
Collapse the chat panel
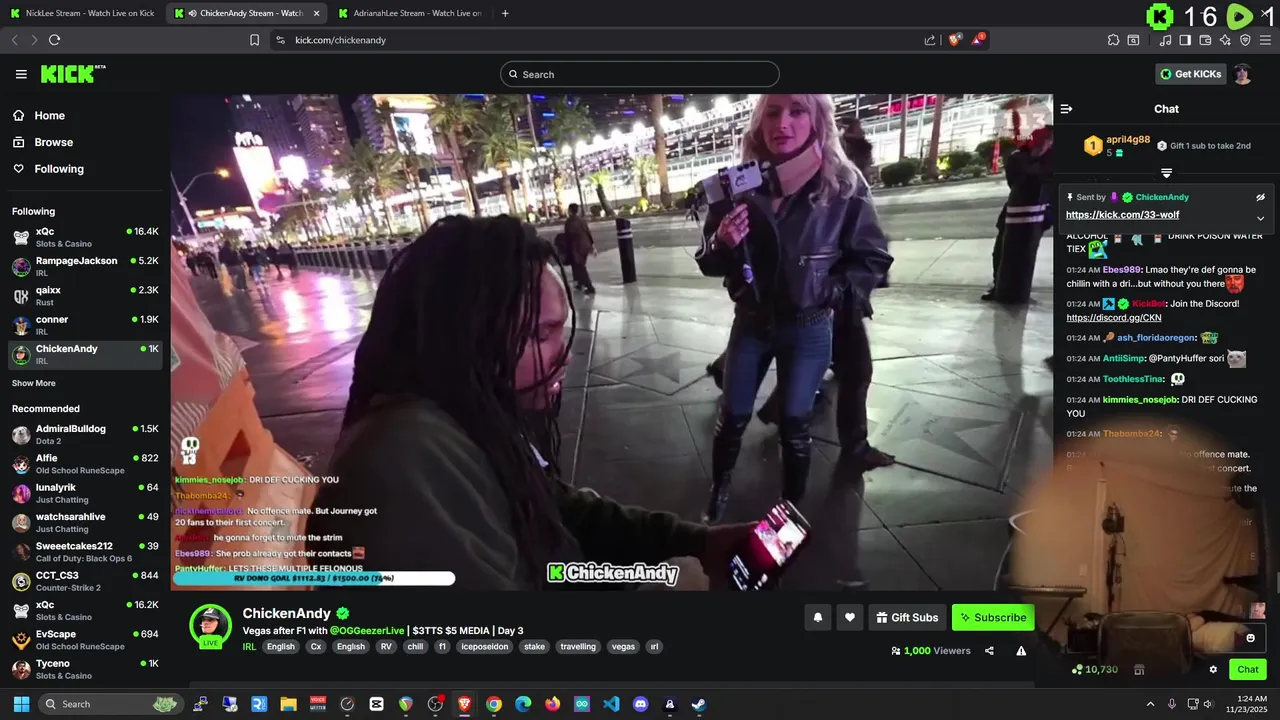pos(1066,109)
